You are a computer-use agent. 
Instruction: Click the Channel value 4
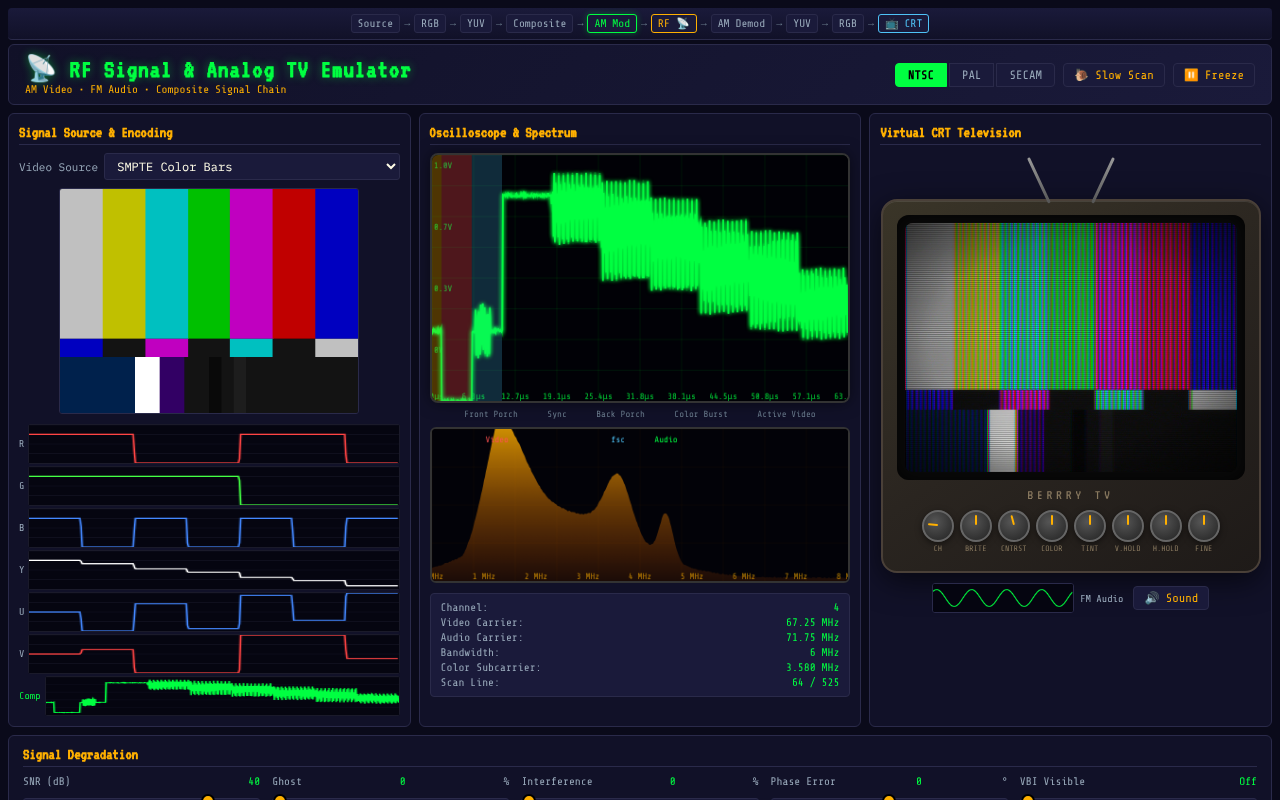click(x=836, y=607)
